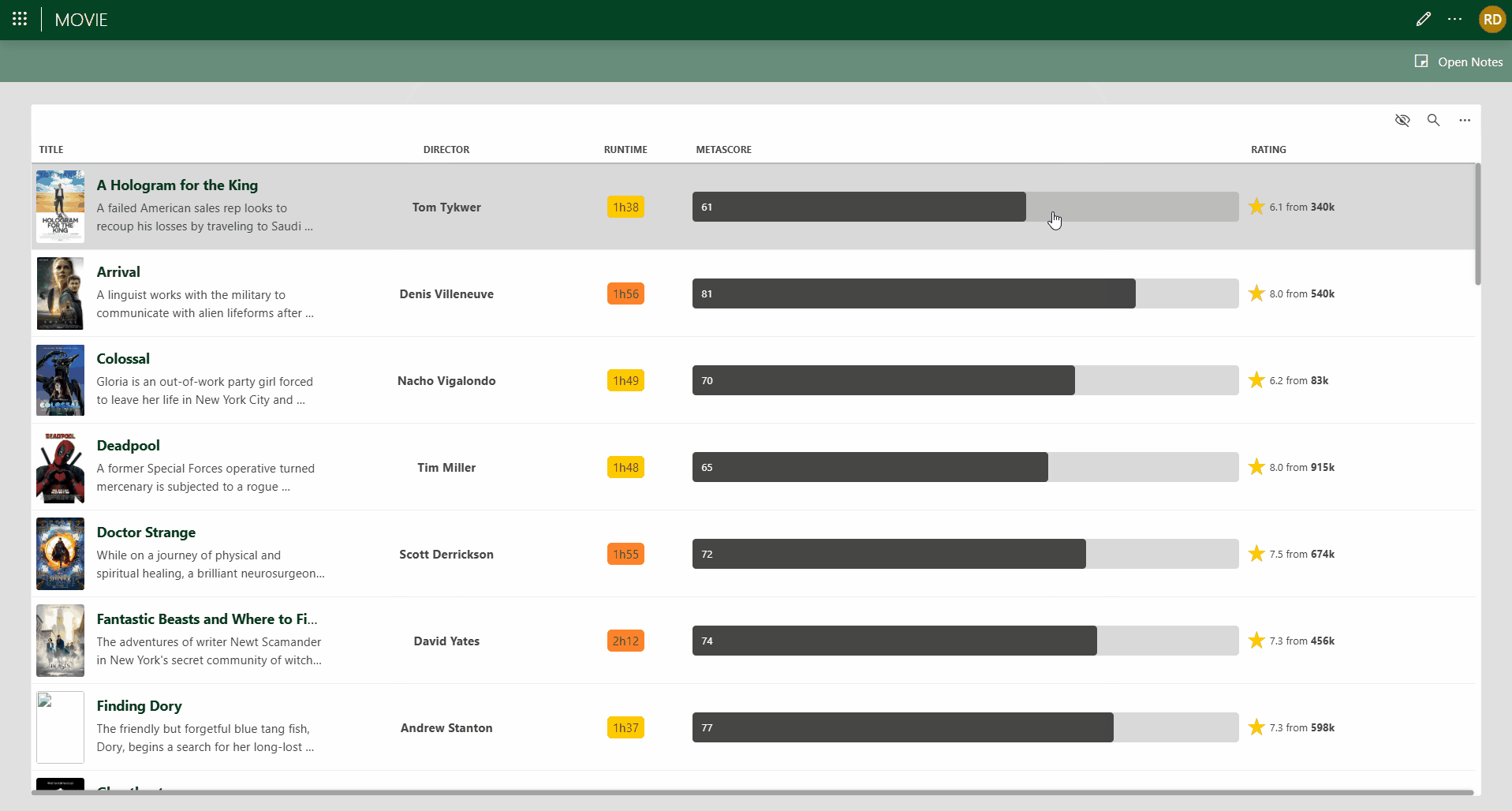Click the 1h56 runtime badge

625,293
